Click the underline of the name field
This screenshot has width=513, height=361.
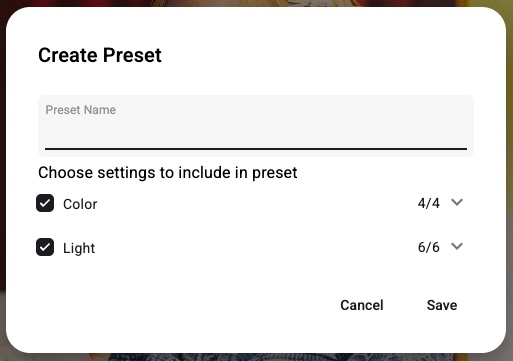coord(256,149)
